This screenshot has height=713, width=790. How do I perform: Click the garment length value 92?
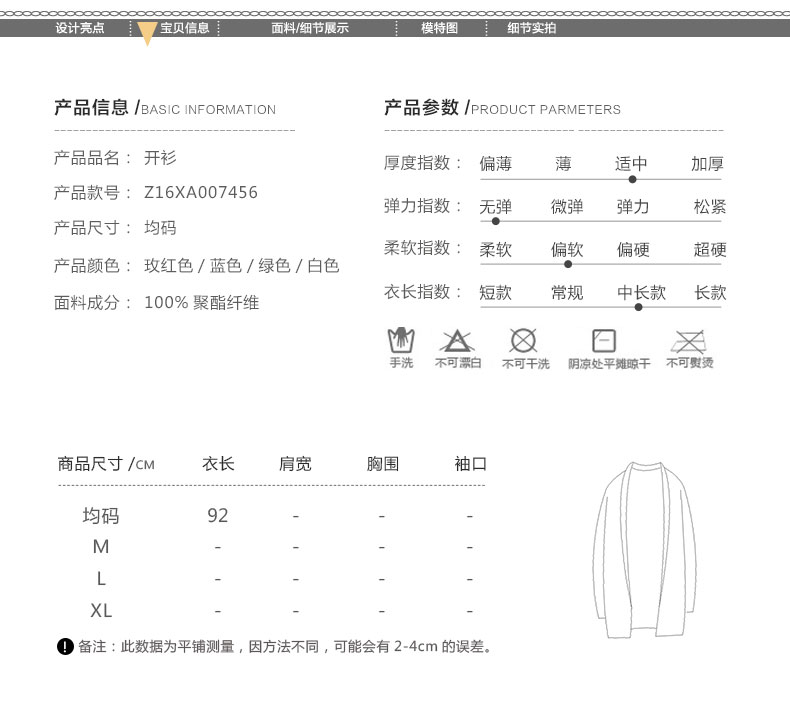218,515
